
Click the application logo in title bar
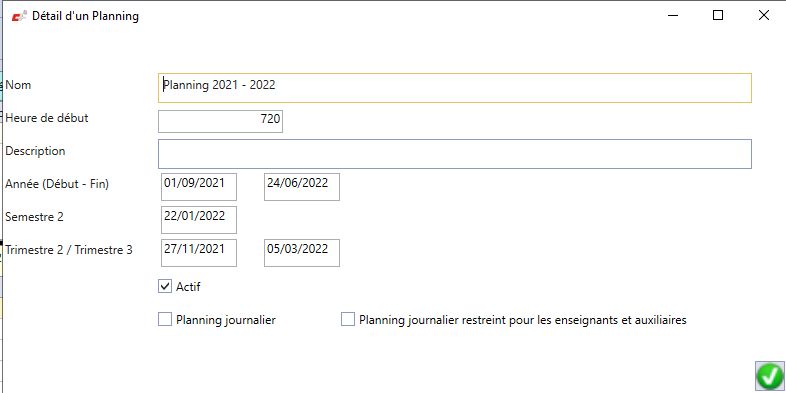19,16
